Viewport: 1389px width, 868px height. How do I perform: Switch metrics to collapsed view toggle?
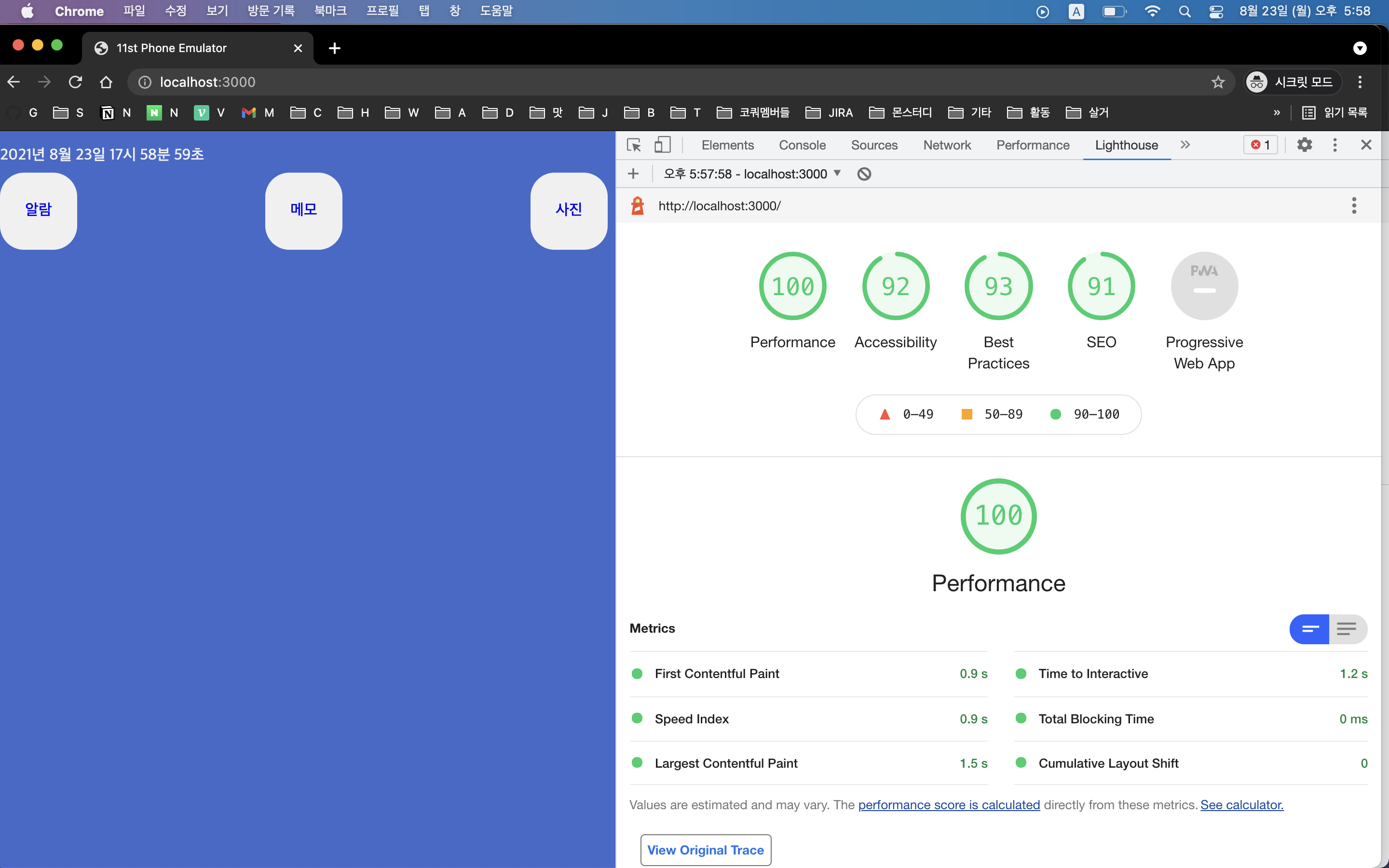[x=1309, y=629]
